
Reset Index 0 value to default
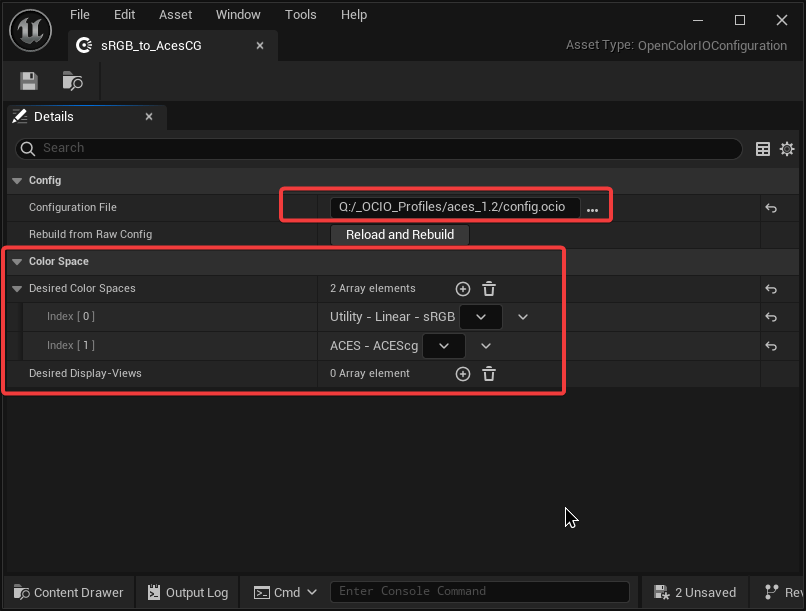771,317
